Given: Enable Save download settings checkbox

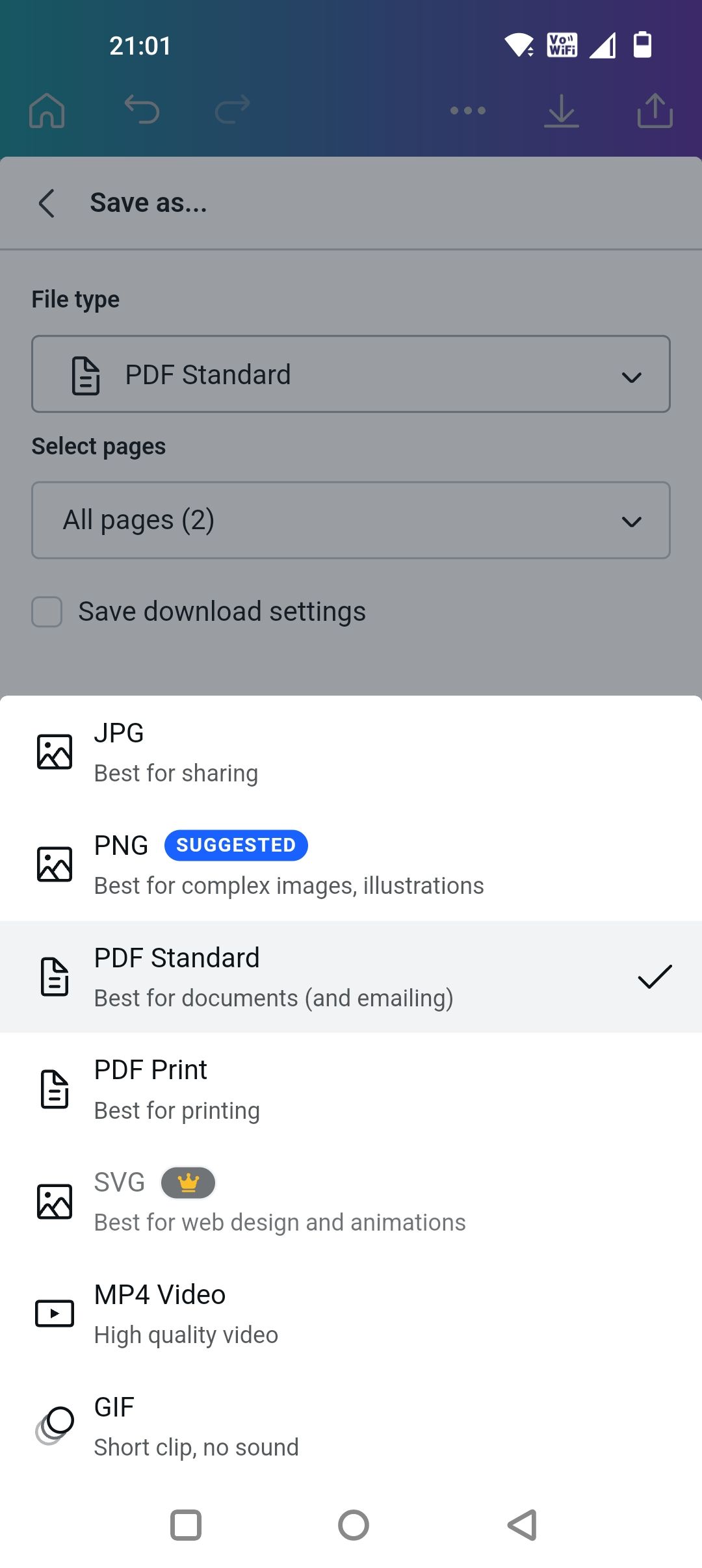Looking at the screenshot, I should tap(47, 612).
